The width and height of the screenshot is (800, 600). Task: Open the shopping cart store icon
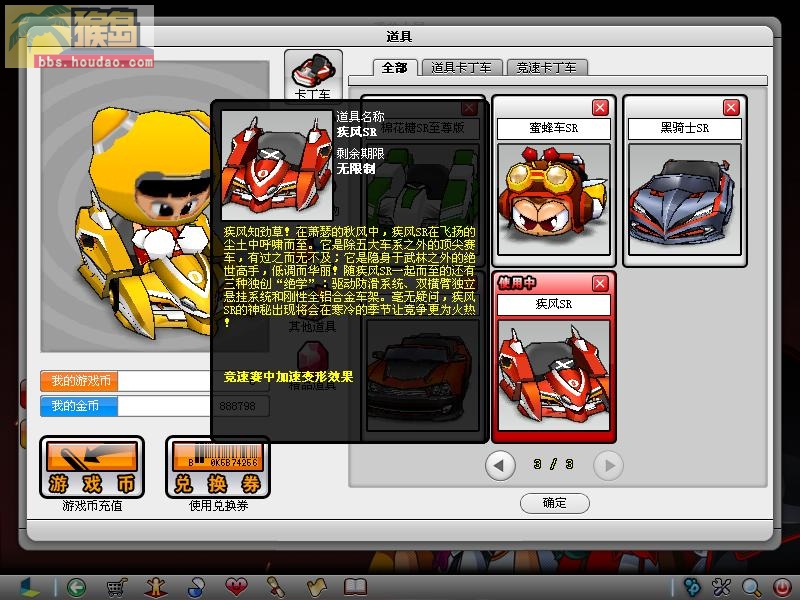pos(117,587)
